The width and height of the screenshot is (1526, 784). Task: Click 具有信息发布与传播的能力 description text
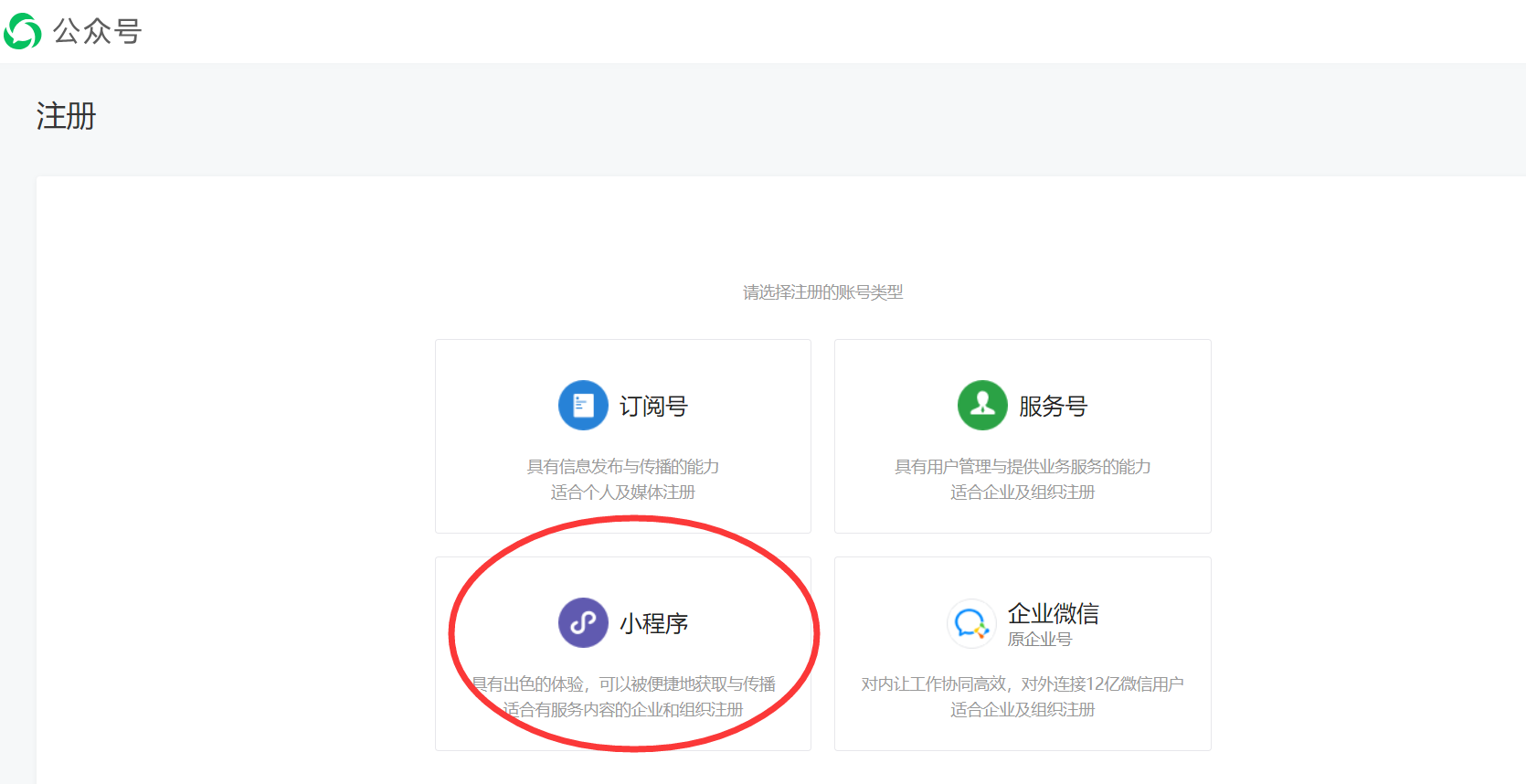click(x=622, y=467)
